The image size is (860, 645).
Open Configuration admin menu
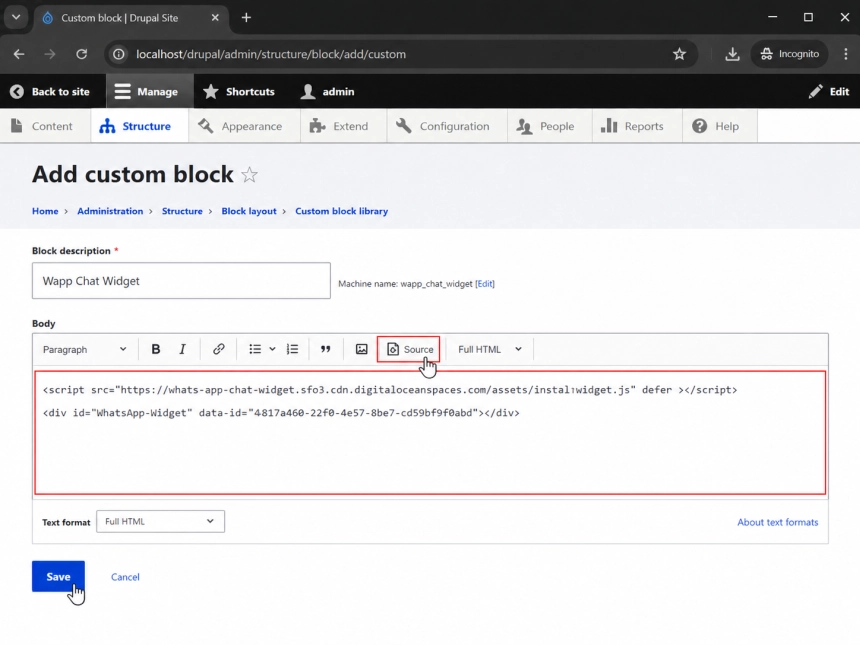click(447, 126)
